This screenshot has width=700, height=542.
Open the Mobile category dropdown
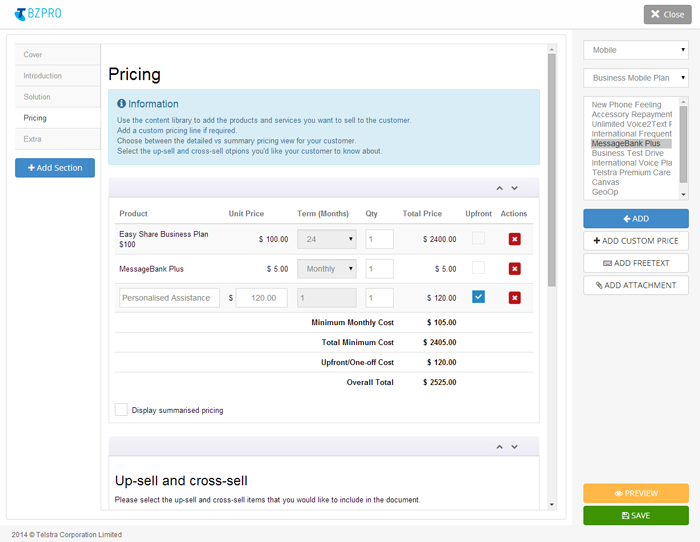coord(635,50)
